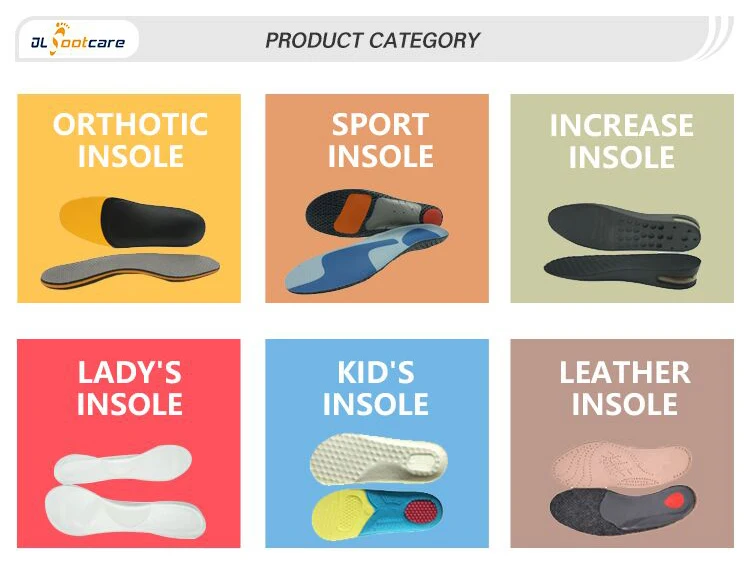Open the Leather Insole category tile
750x565 pixels.
621,443
